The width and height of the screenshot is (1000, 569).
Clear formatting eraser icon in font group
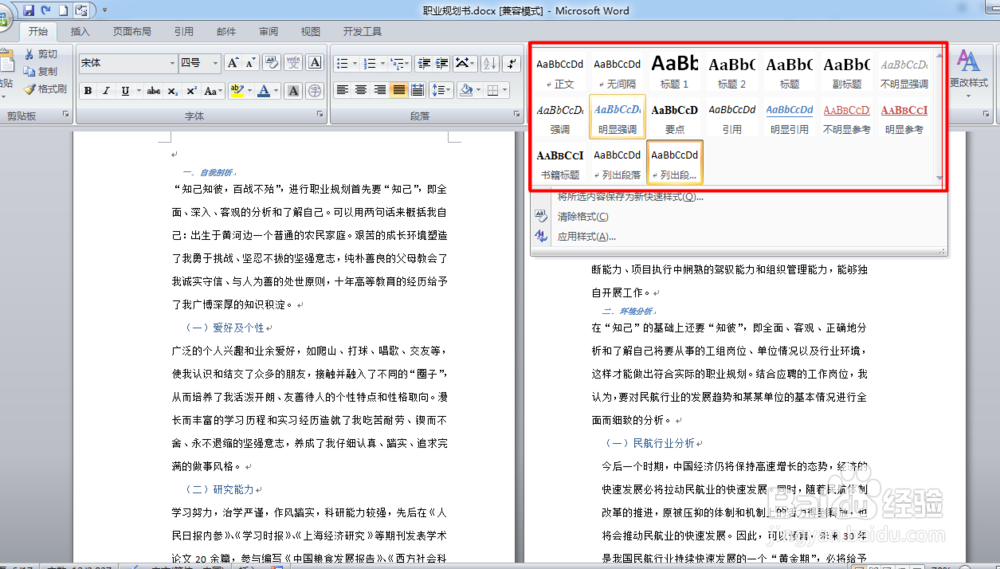(x=272, y=63)
